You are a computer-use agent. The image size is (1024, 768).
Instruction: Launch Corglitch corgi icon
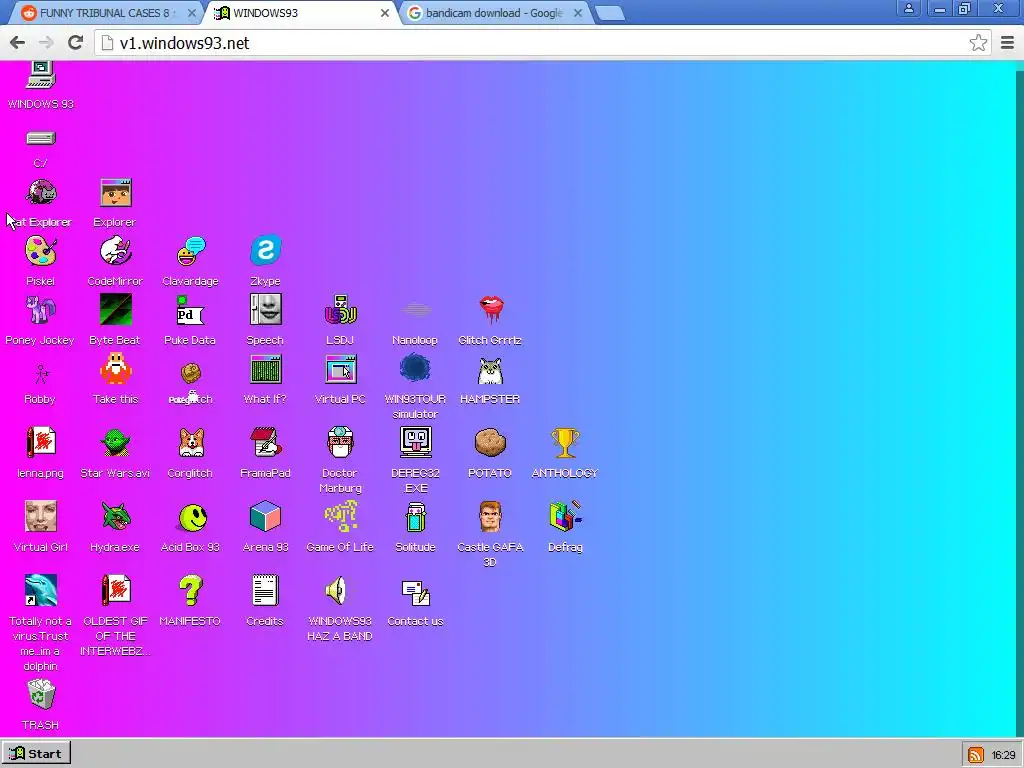pos(191,443)
